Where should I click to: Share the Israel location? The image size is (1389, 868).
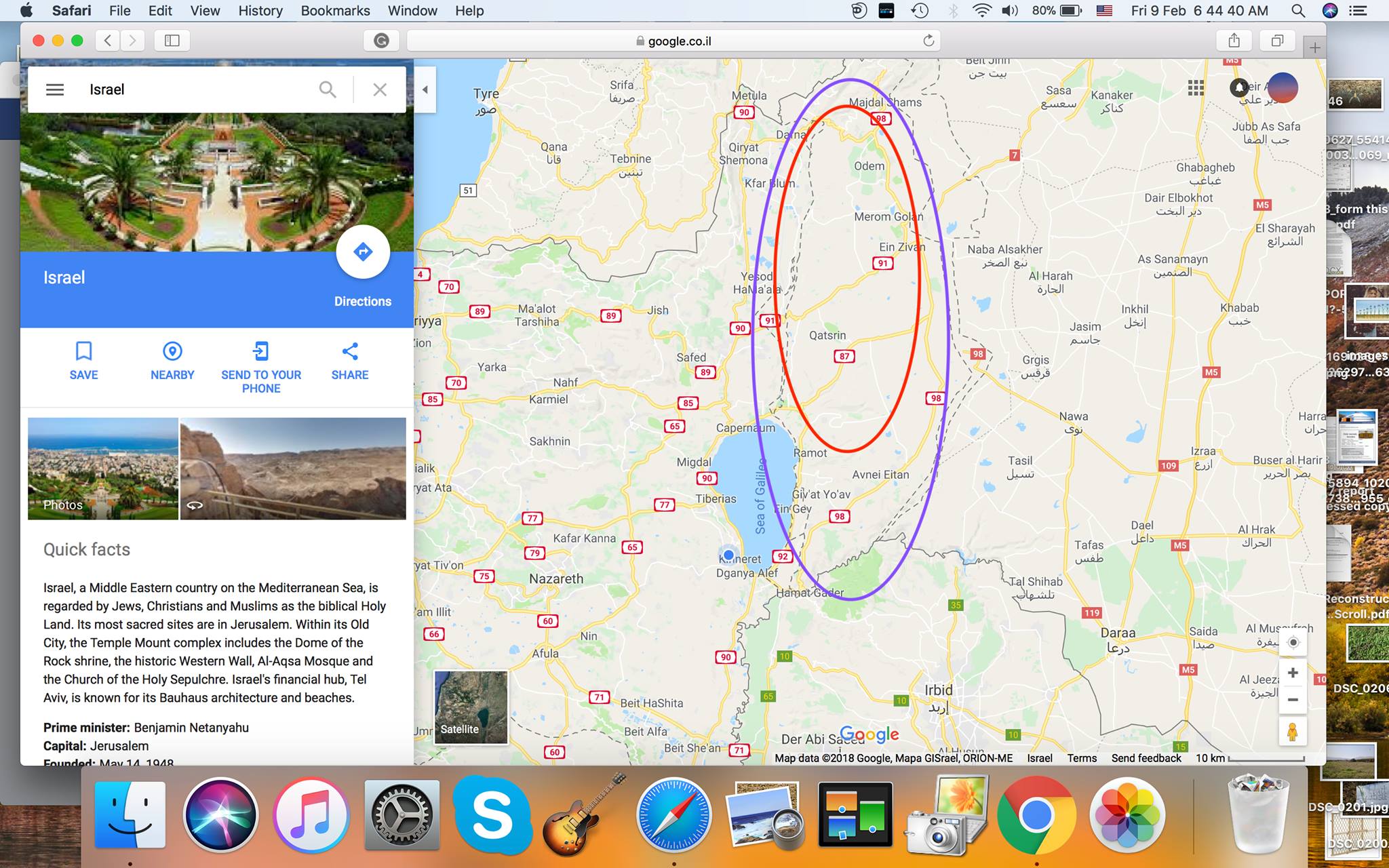point(350,351)
